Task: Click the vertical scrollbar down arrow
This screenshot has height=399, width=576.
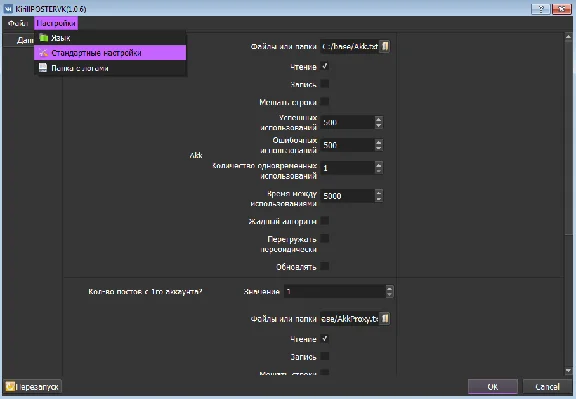Action: [568, 371]
